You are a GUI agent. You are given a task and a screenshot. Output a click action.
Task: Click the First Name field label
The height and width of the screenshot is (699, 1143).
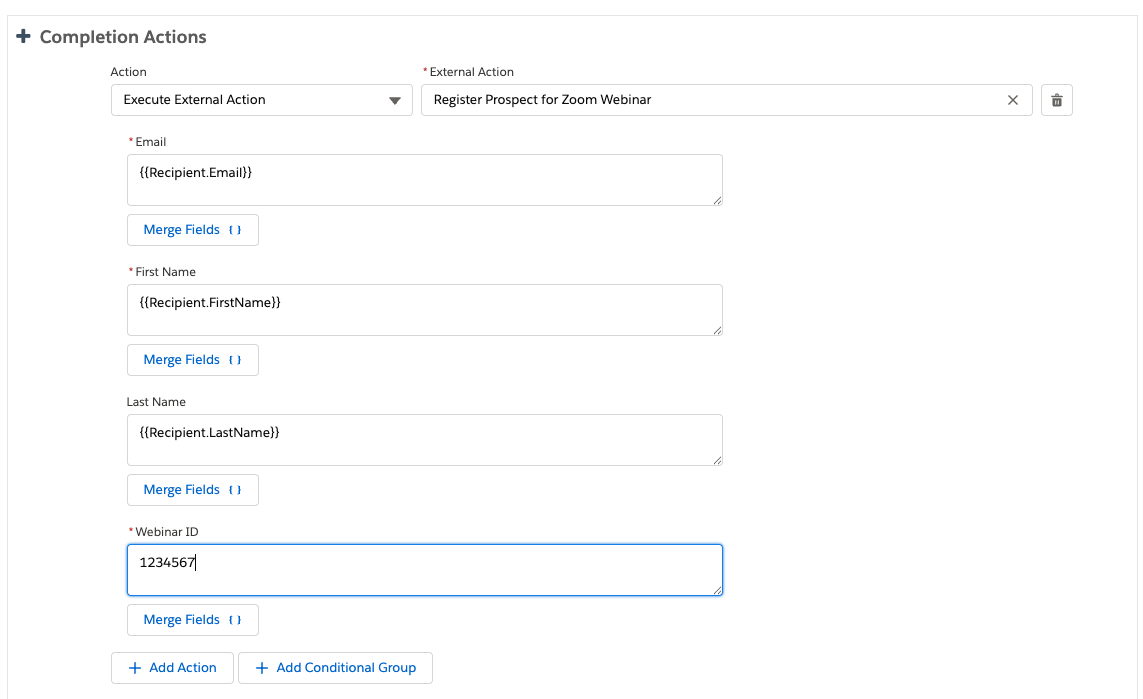[x=165, y=272]
